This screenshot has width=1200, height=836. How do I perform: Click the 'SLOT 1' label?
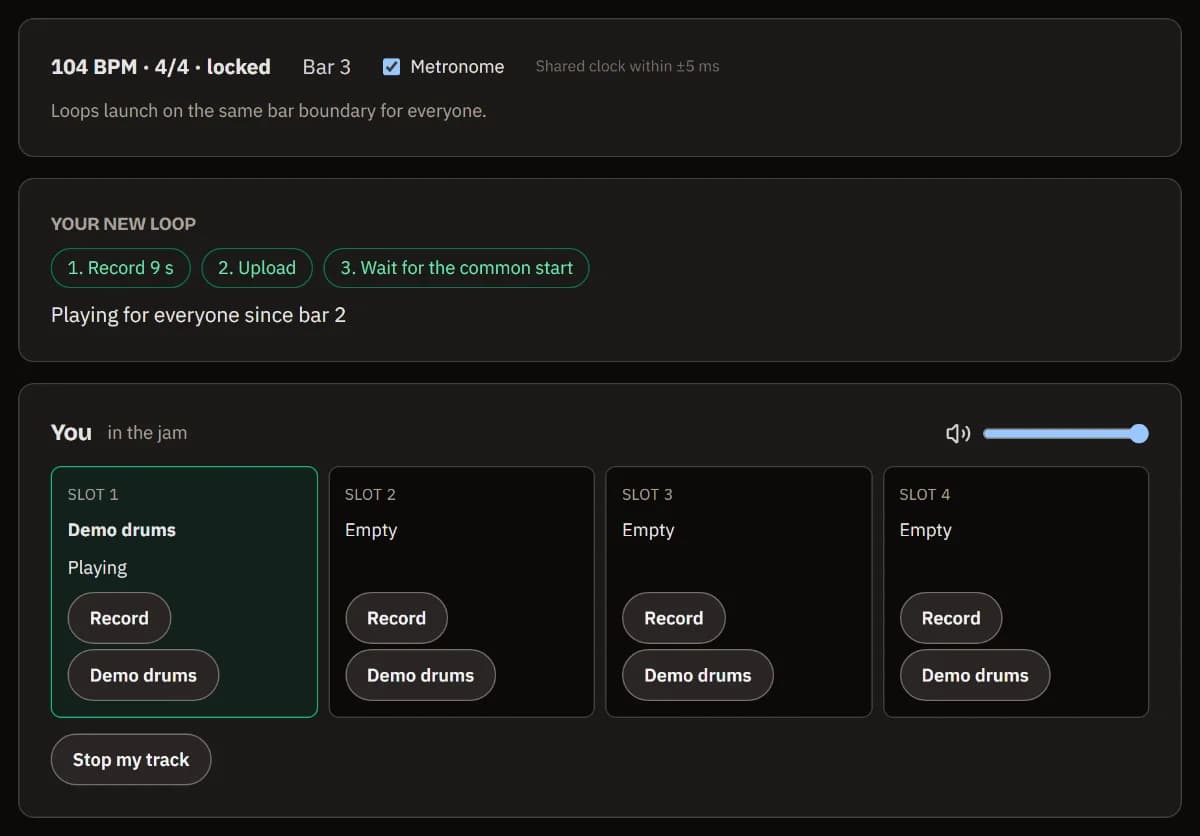click(93, 494)
